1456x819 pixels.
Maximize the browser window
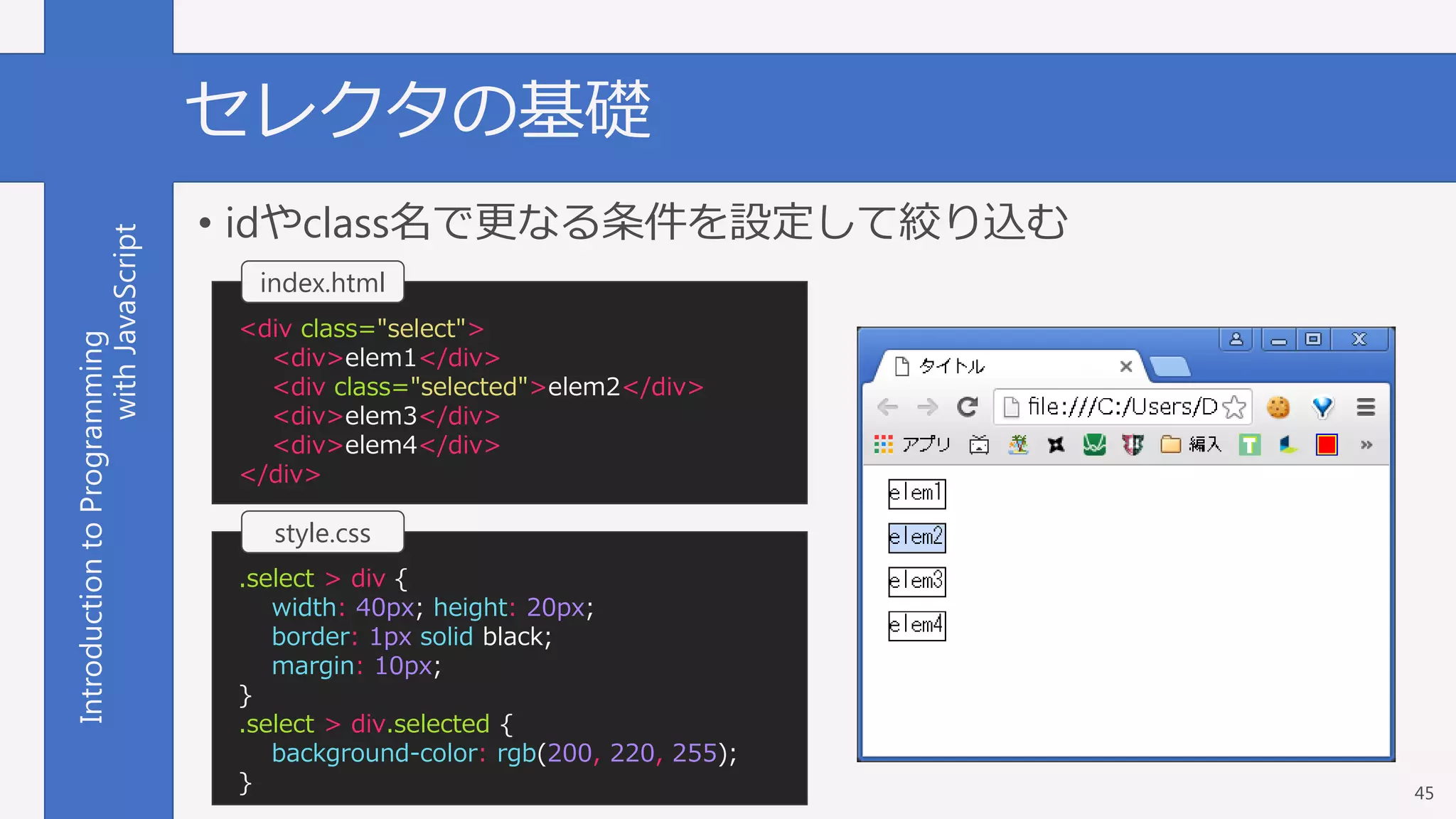click(1313, 339)
